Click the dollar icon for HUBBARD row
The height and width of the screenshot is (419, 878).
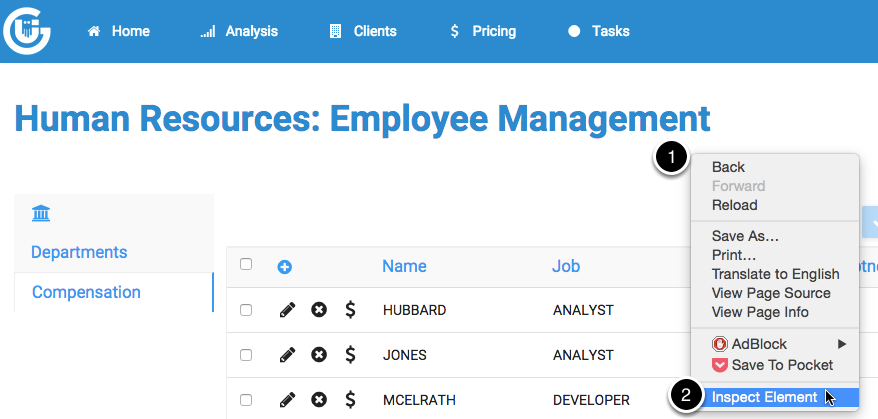[350, 310]
